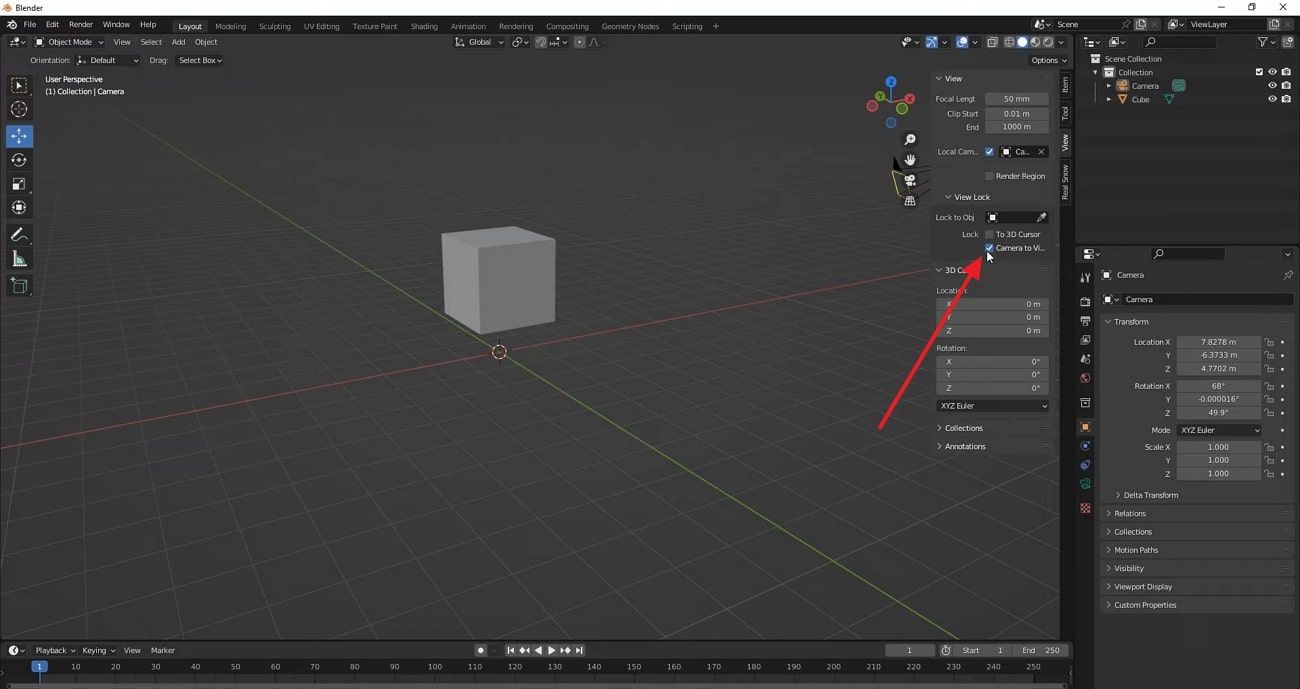Open the Render menu
The height and width of the screenshot is (689, 1300).
tap(81, 24)
